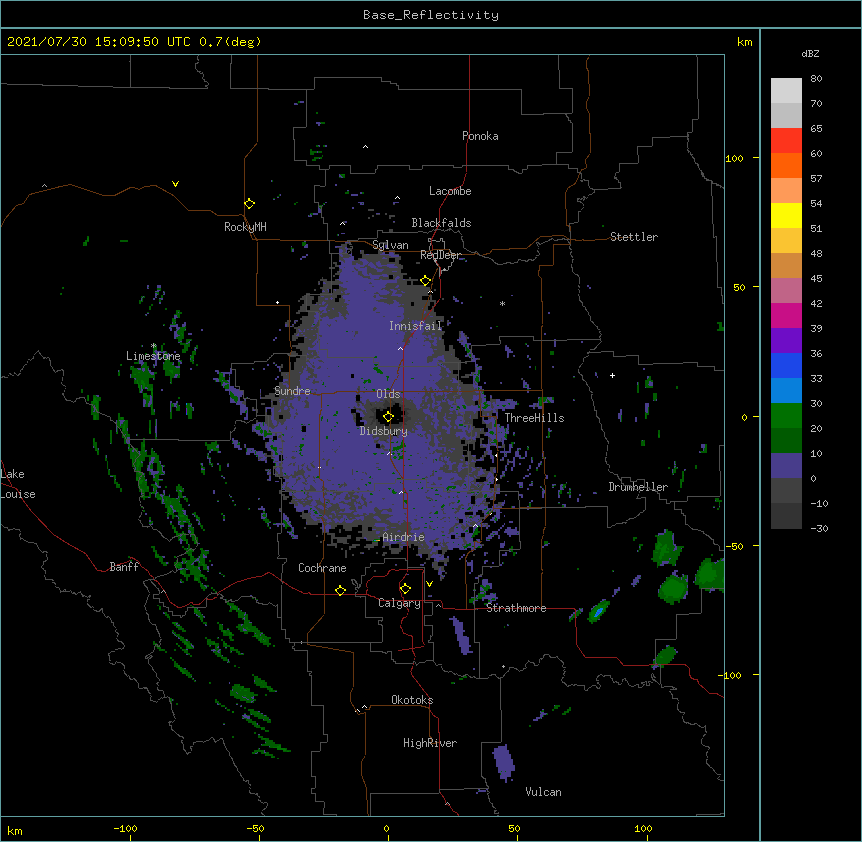Click the purple echo patch north of Vulcan
The width and height of the screenshot is (862, 842).
pyautogui.click(x=504, y=763)
